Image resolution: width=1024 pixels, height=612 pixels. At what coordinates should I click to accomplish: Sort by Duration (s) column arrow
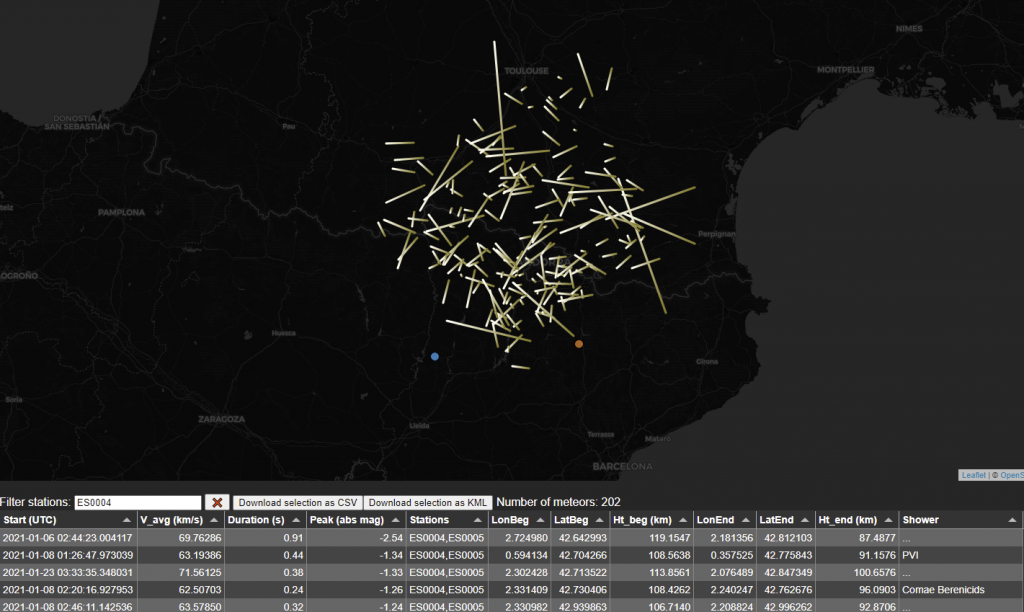click(x=295, y=521)
